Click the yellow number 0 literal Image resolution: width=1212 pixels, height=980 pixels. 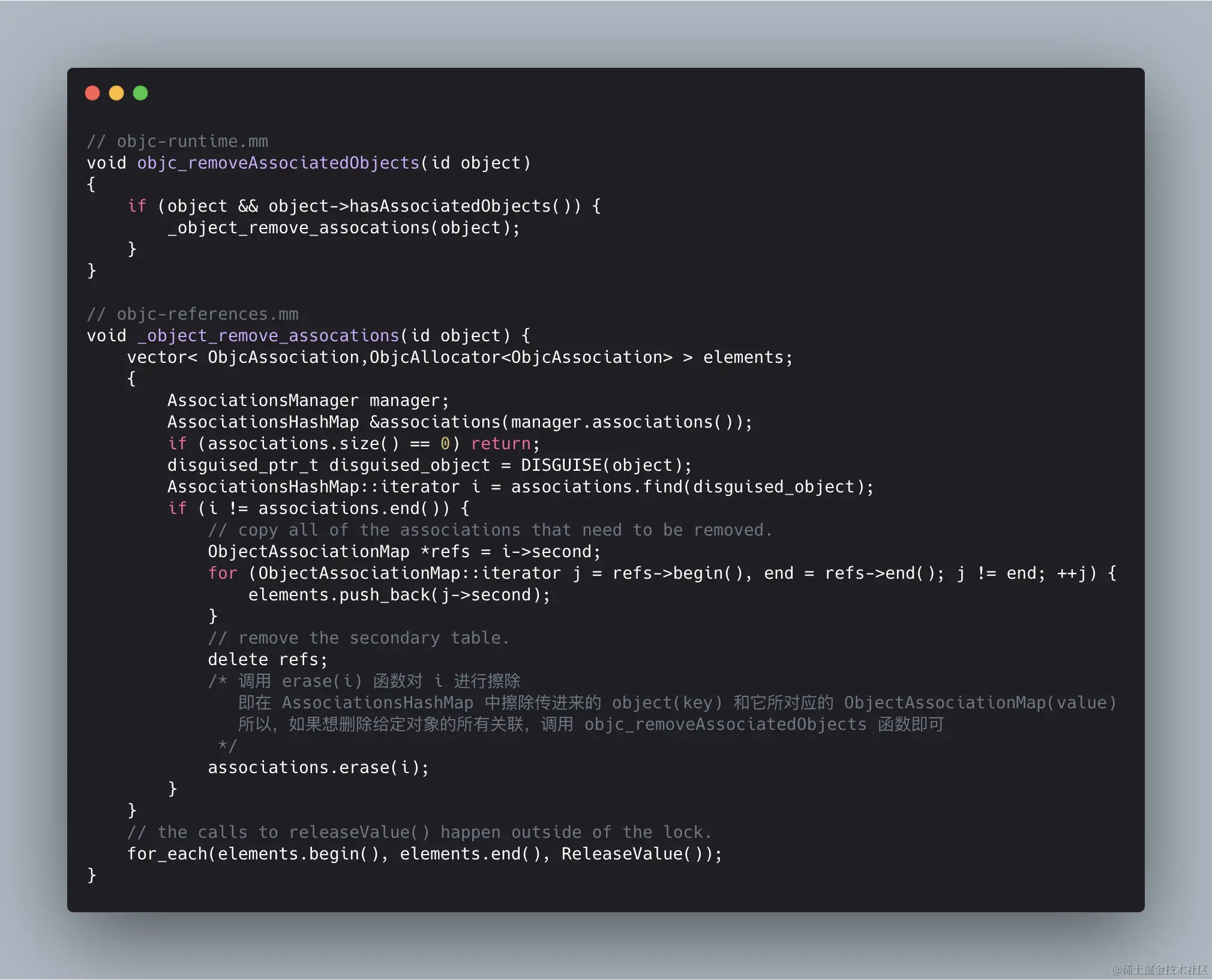445,444
